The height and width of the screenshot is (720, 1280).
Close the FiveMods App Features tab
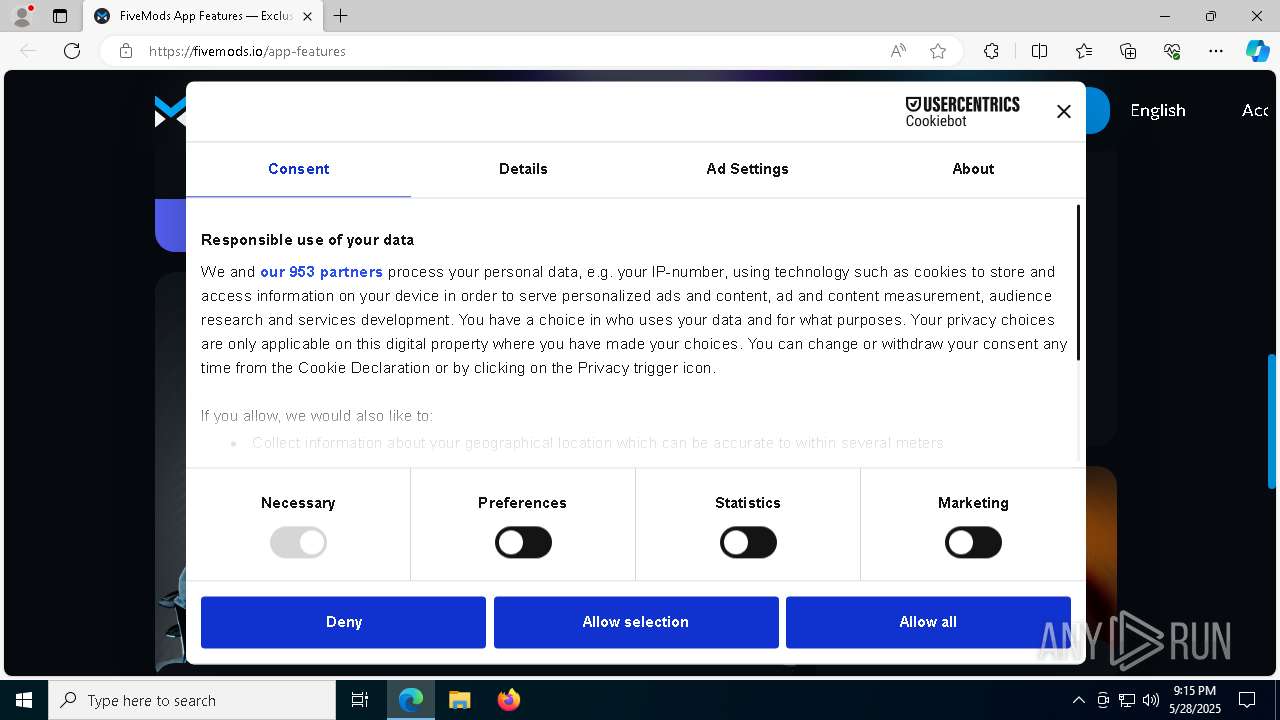[307, 16]
